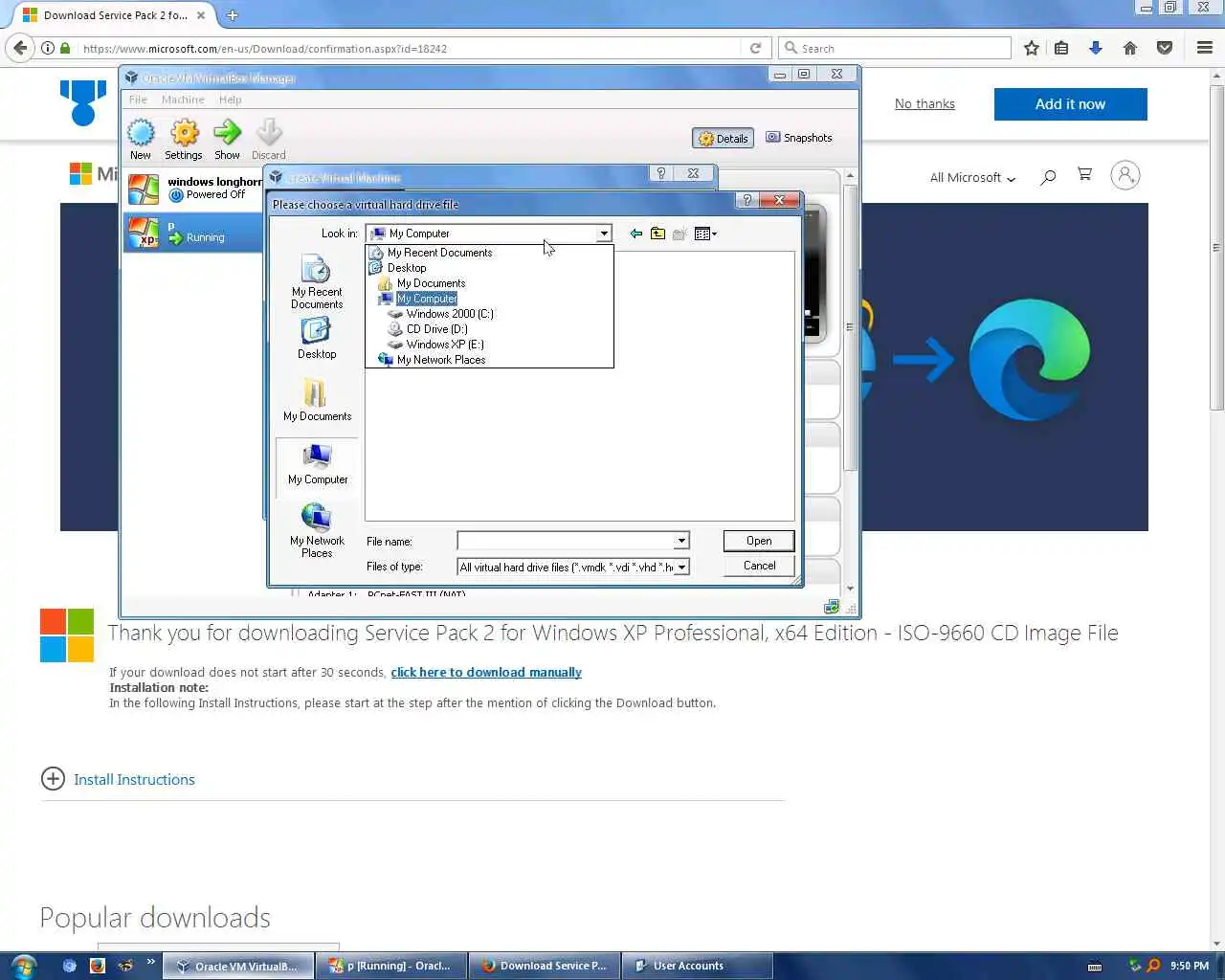Open the View Menu button in the file dialog

click(705, 234)
